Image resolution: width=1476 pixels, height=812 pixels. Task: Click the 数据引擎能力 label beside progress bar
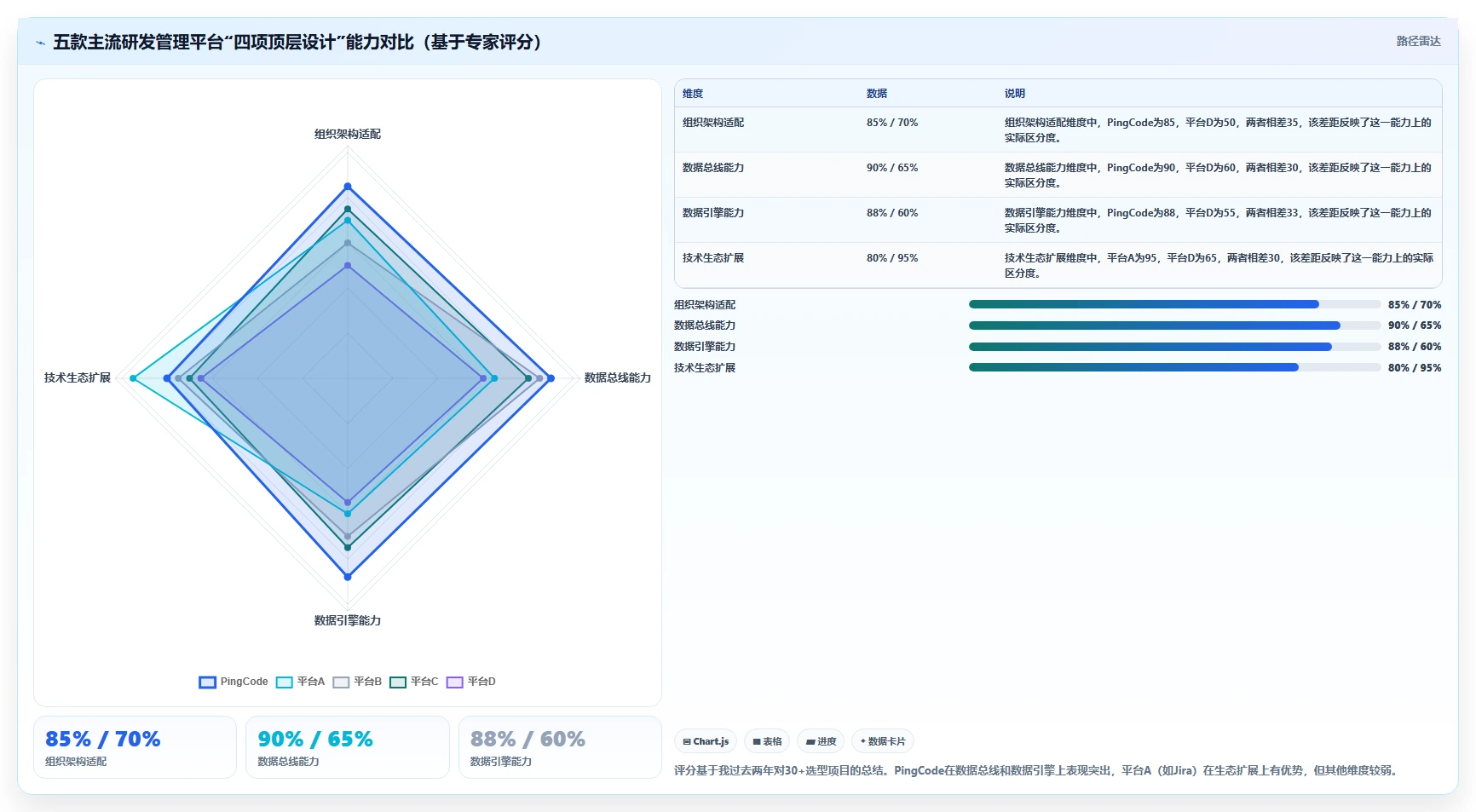(x=705, y=347)
